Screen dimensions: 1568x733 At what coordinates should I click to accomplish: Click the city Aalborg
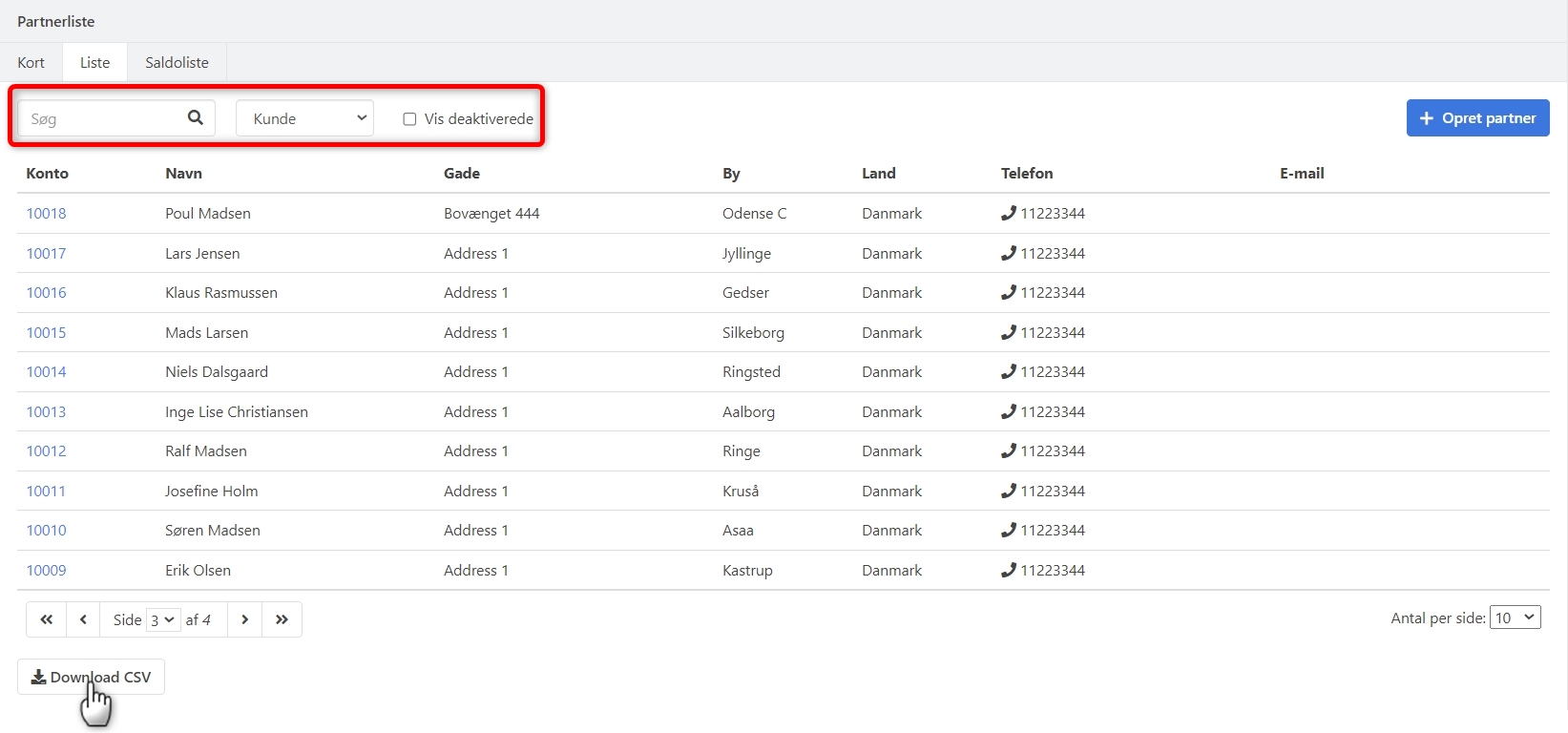[x=748, y=412]
